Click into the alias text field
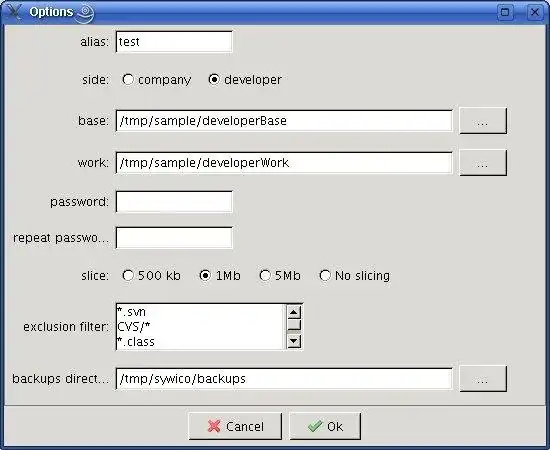Image resolution: width=550 pixels, height=450 pixels. pyautogui.click(x=174, y=42)
